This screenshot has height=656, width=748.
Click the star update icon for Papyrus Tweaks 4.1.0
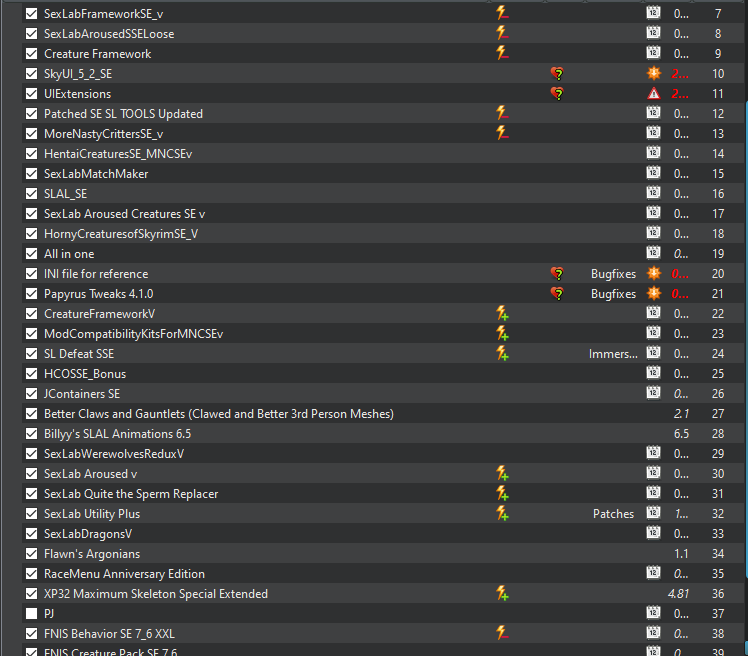654,293
